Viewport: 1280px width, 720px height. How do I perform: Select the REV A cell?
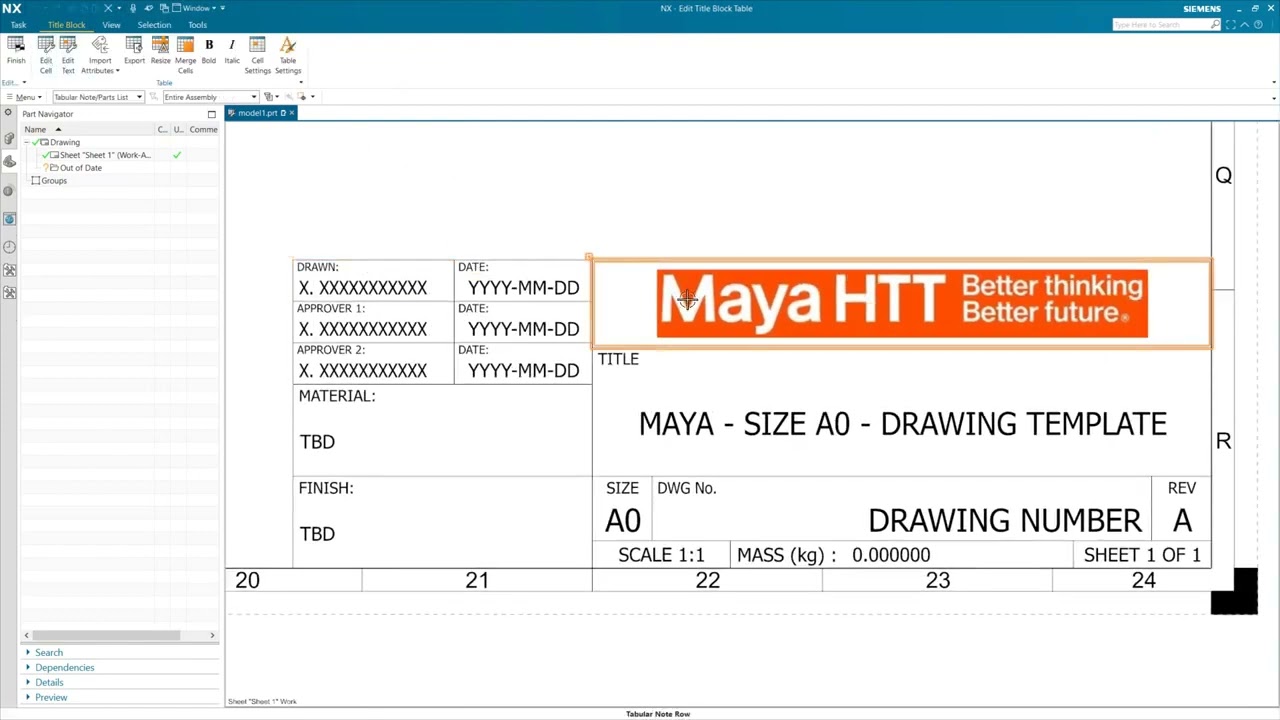pyautogui.click(x=1181, y=510)
